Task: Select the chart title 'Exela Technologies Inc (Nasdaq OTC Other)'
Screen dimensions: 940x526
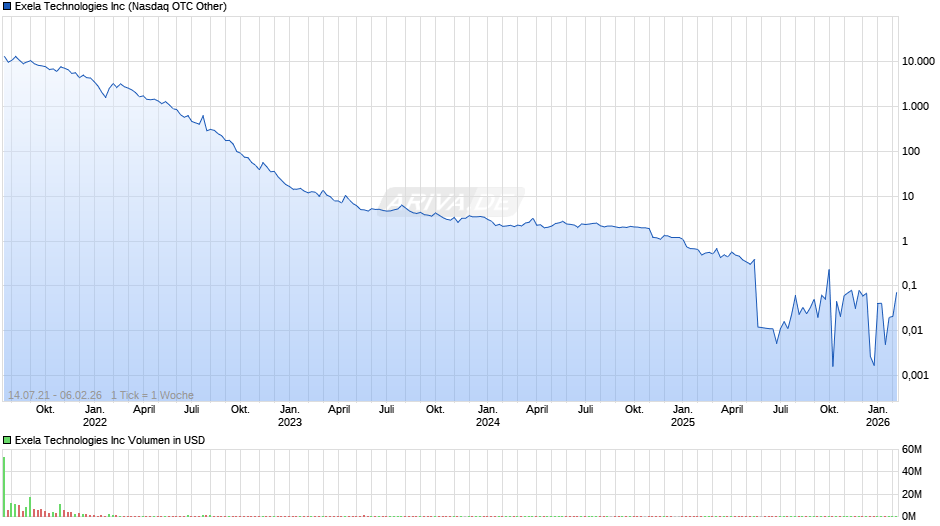Action: [x=120, y=7]
